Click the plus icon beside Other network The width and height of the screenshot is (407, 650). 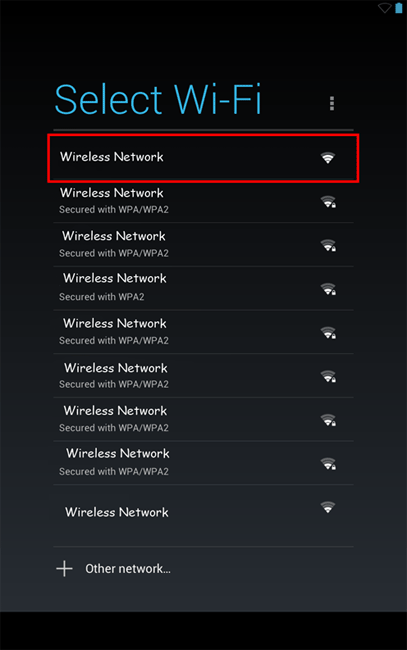[x=64, y=569]
